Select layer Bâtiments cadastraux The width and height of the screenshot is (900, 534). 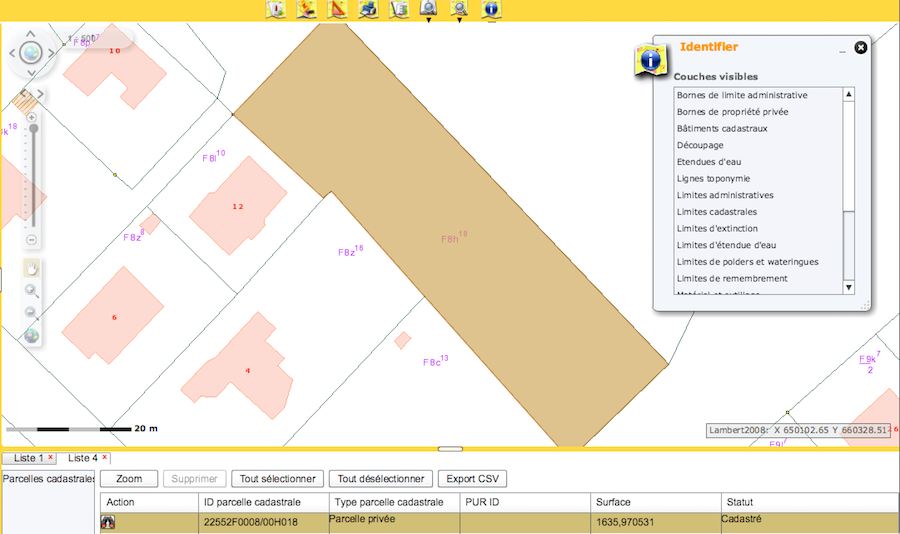tap(721, 129)
